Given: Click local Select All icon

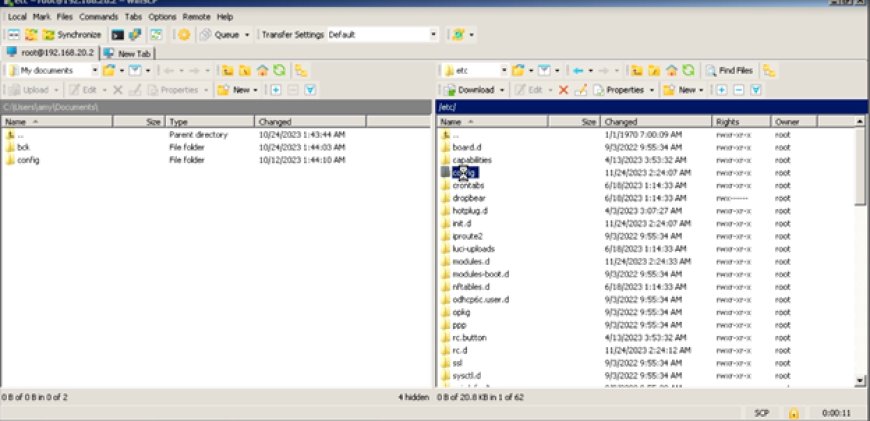Looking at the screenshot, I should (310, 90).
